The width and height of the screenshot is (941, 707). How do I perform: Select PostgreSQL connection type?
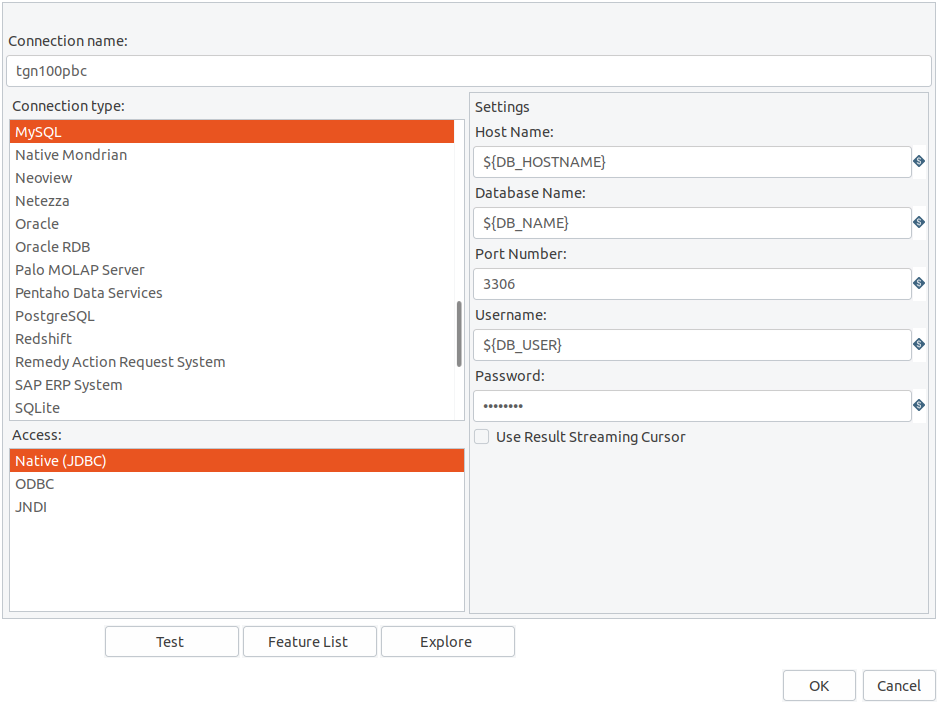[232, 316]
